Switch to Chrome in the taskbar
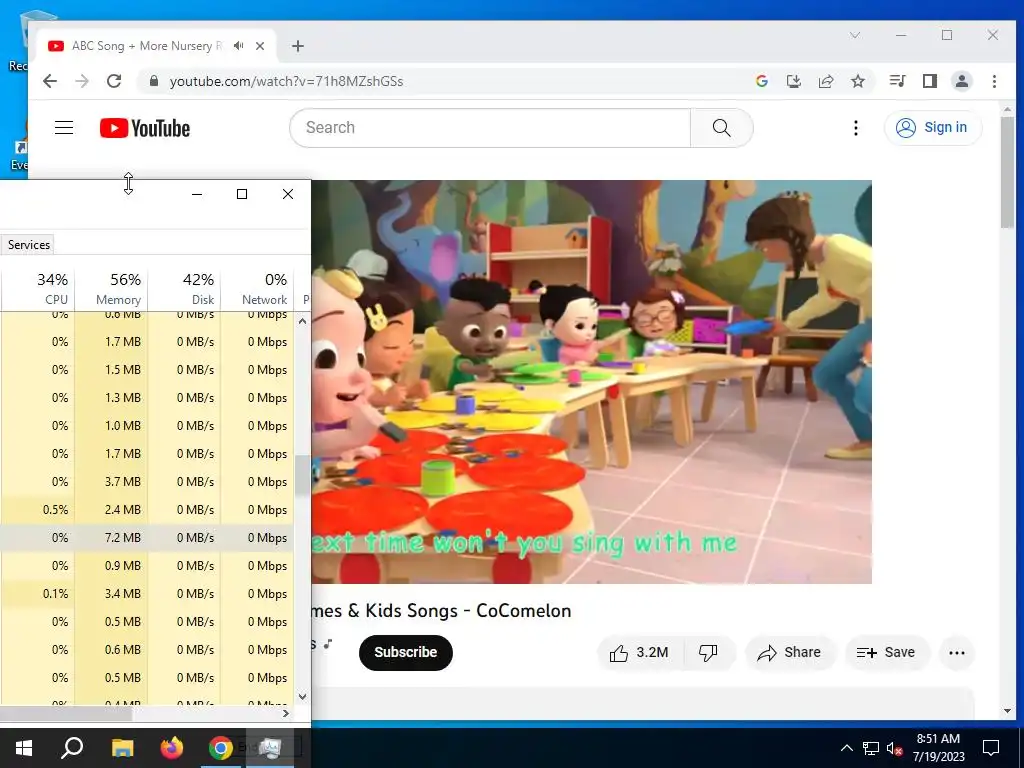This screenshot has width=1024, height=768. coord(221,748)
